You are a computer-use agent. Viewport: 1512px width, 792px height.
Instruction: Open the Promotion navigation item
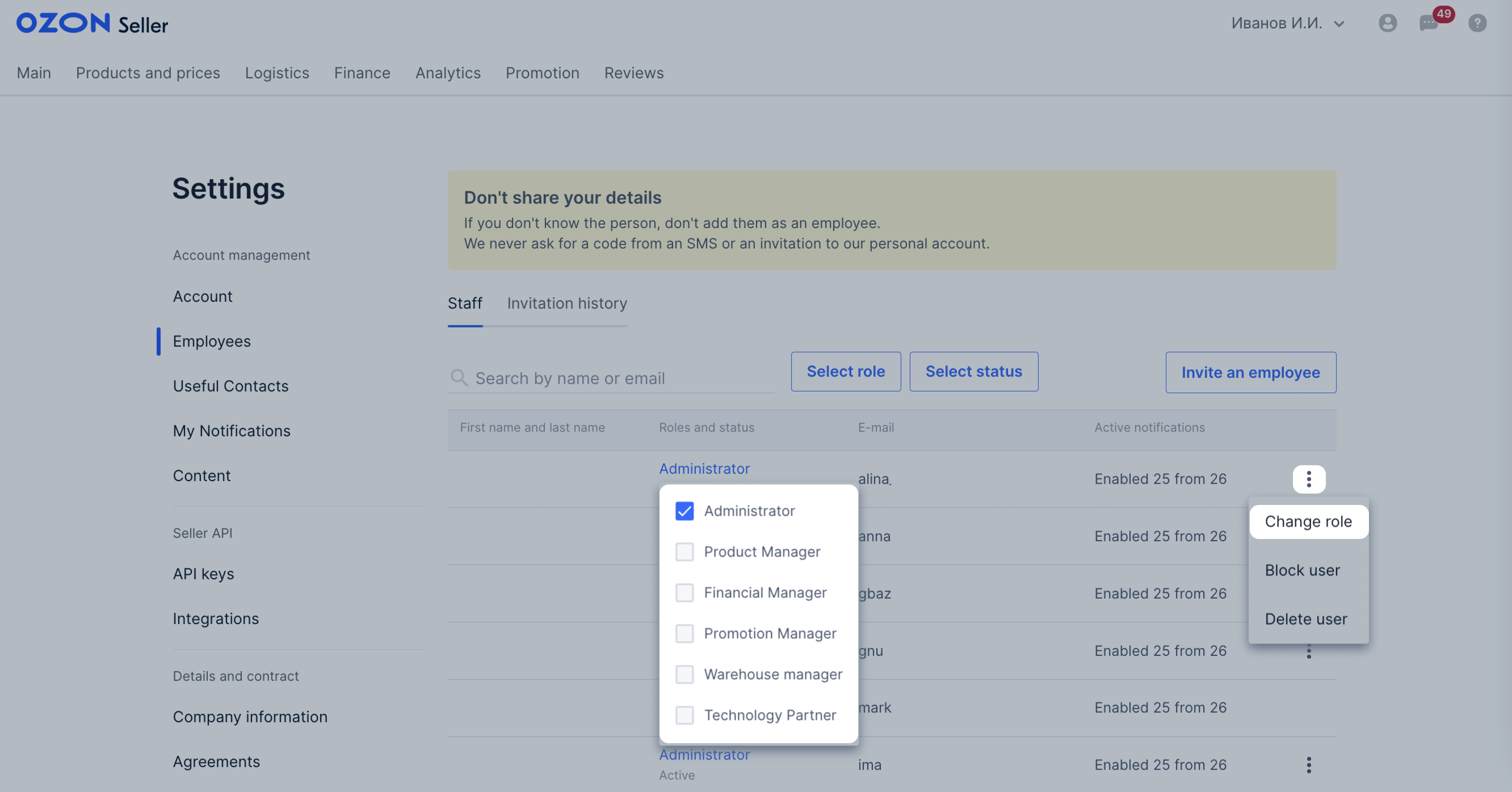[542, 73]
